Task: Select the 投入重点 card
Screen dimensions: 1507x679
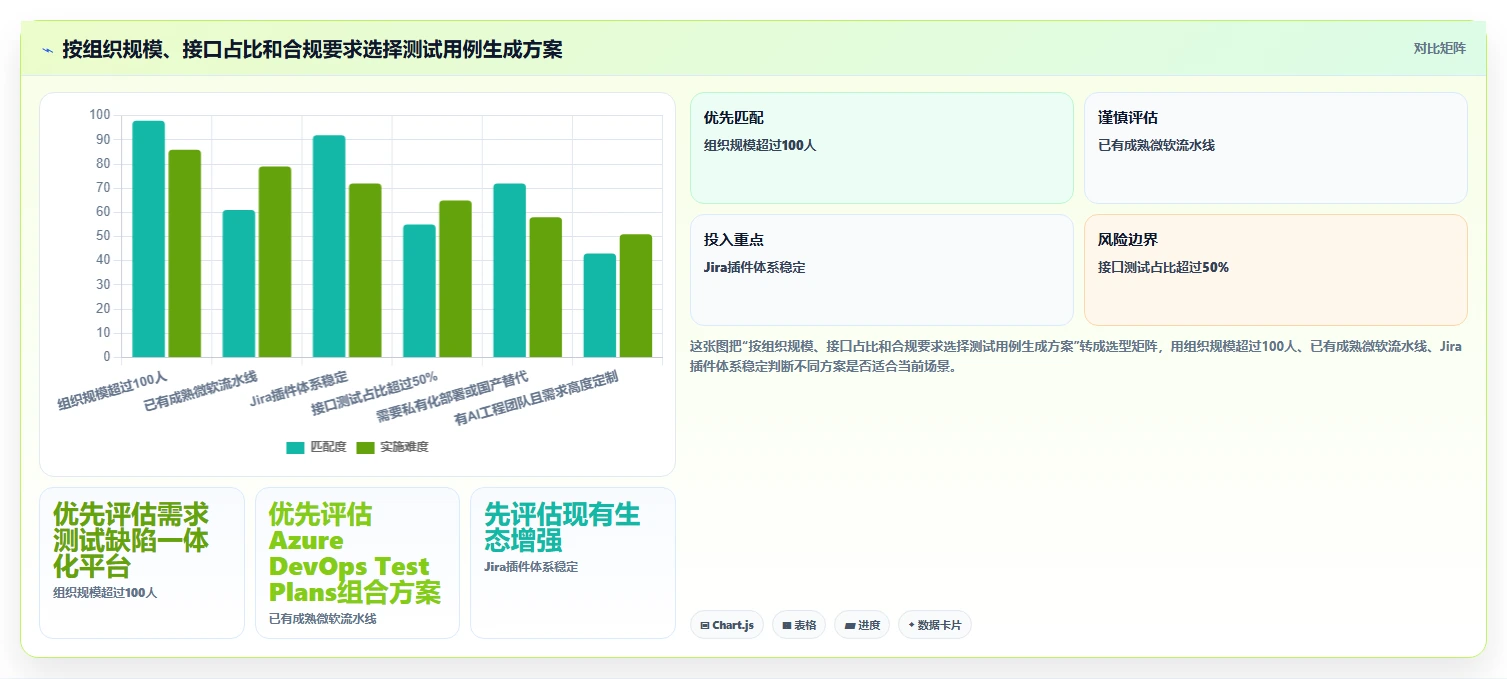Action: coord(881,270)
